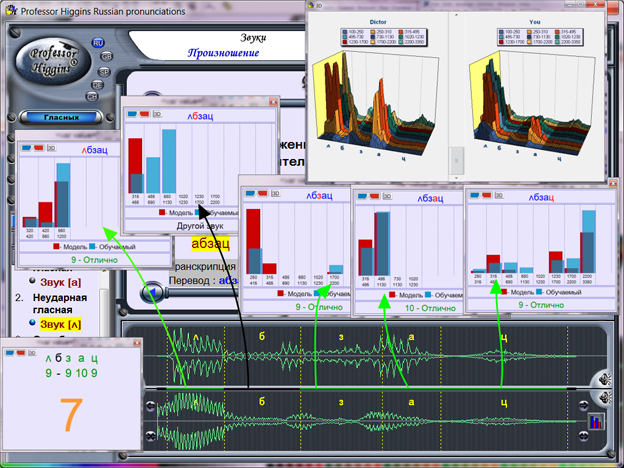Viewport: 624px width, 468px height.
Task: Close the Другой звук popup
Action: click(273, 102)
